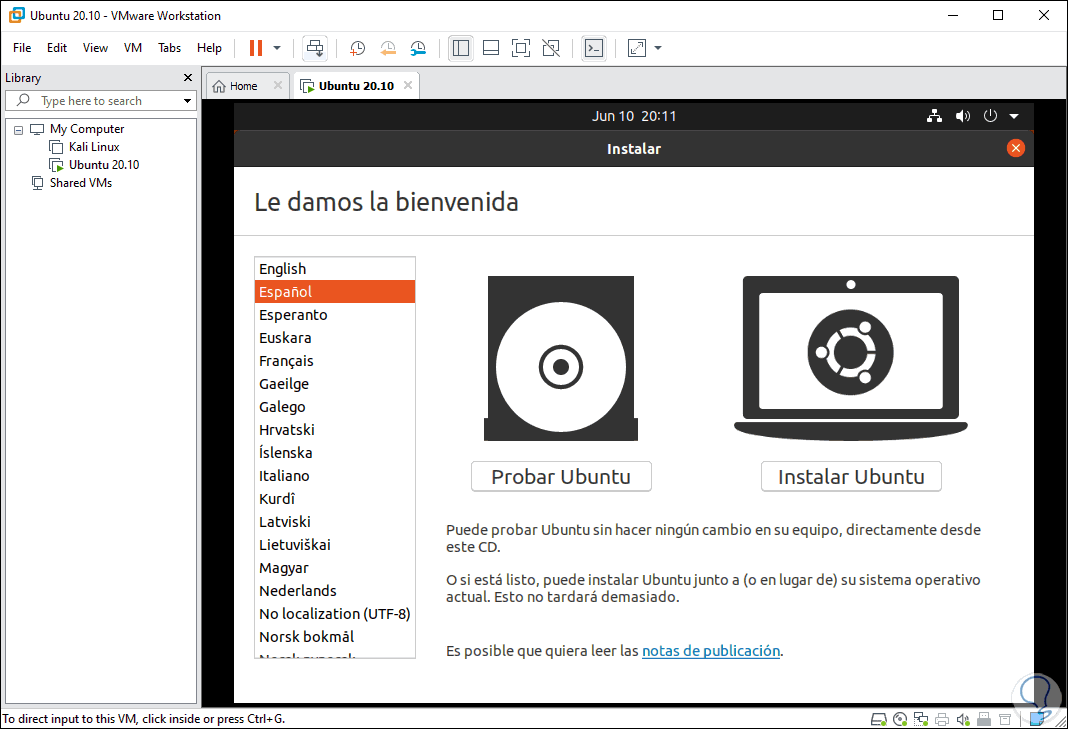Expand the Ubuntu system menu arrow
Image resolution: width=1068 pixels, height=729 pixels.
pos(1014,117)
